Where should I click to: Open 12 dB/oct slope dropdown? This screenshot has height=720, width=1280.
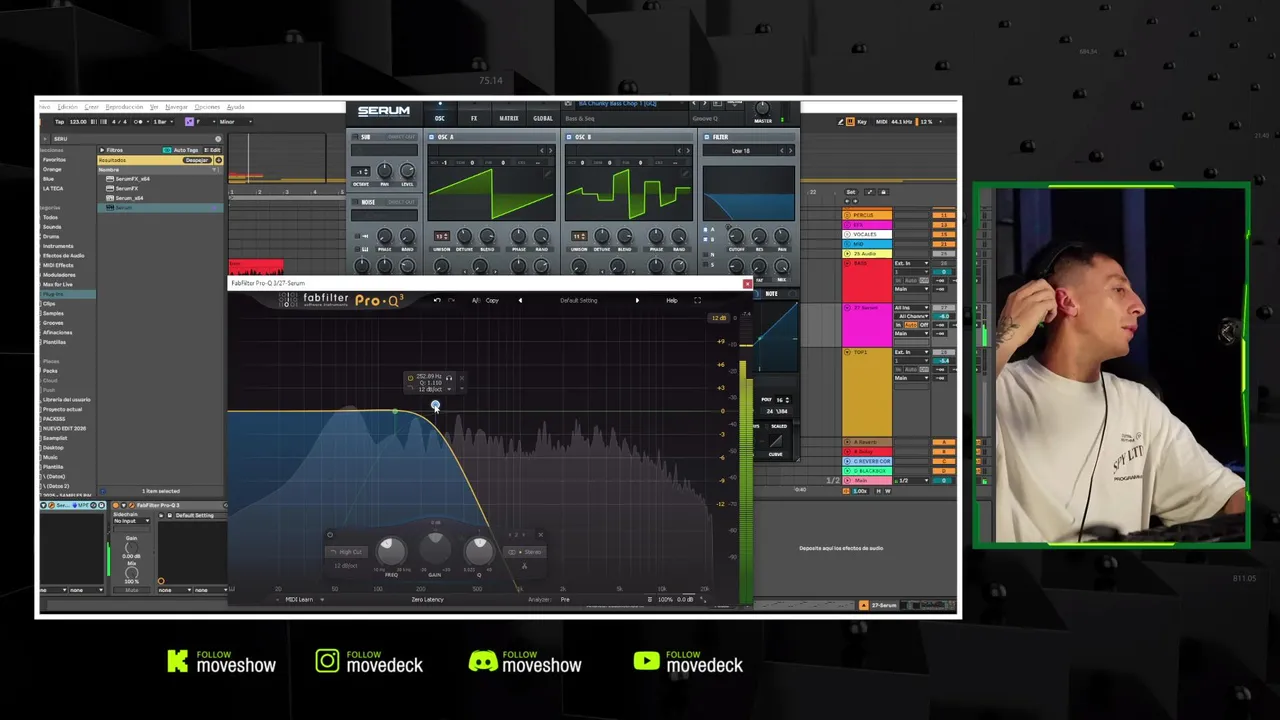click(346, 566)
